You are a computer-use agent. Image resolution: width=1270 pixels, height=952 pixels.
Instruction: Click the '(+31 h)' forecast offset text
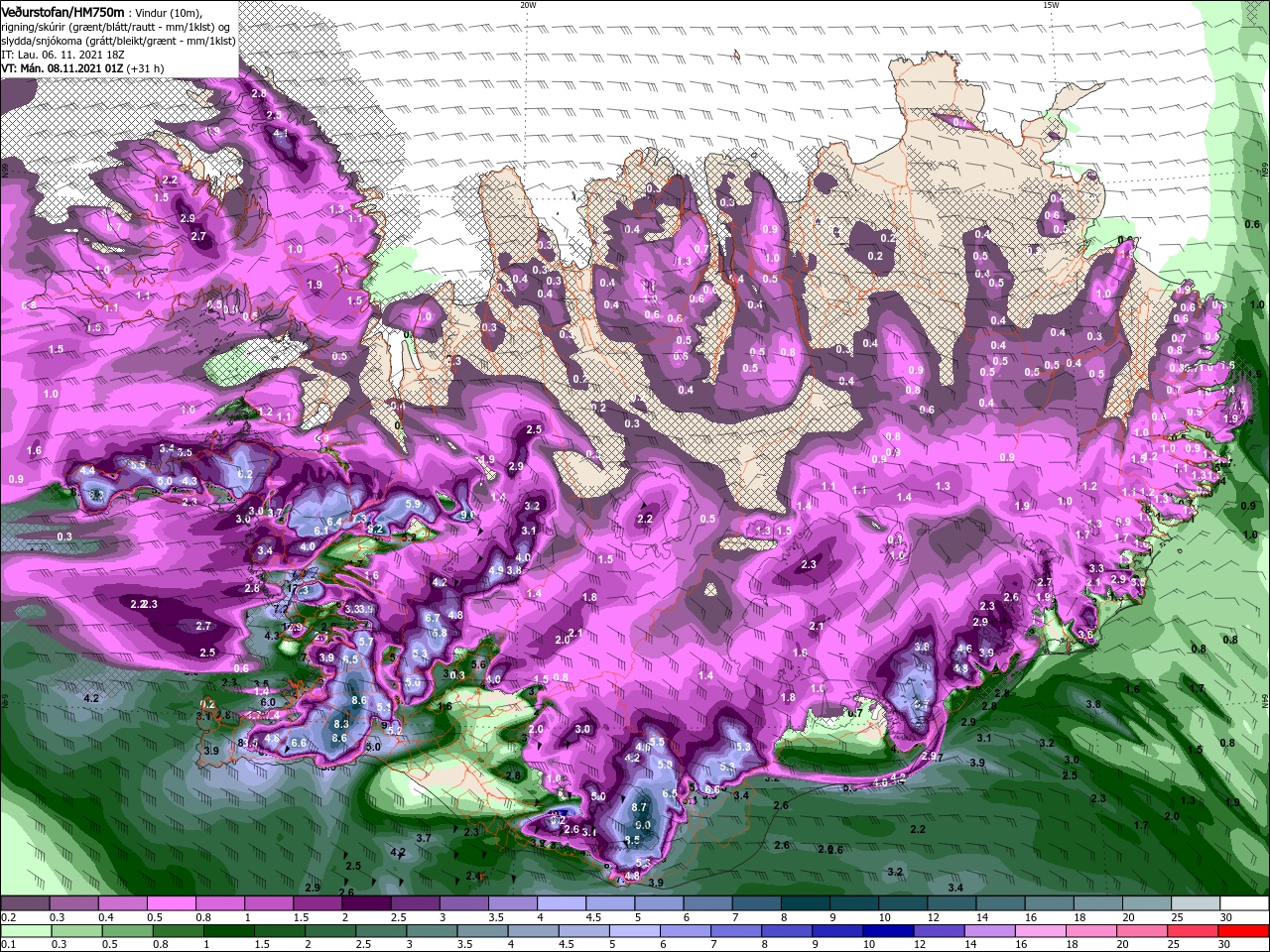[x=145, y=68]
